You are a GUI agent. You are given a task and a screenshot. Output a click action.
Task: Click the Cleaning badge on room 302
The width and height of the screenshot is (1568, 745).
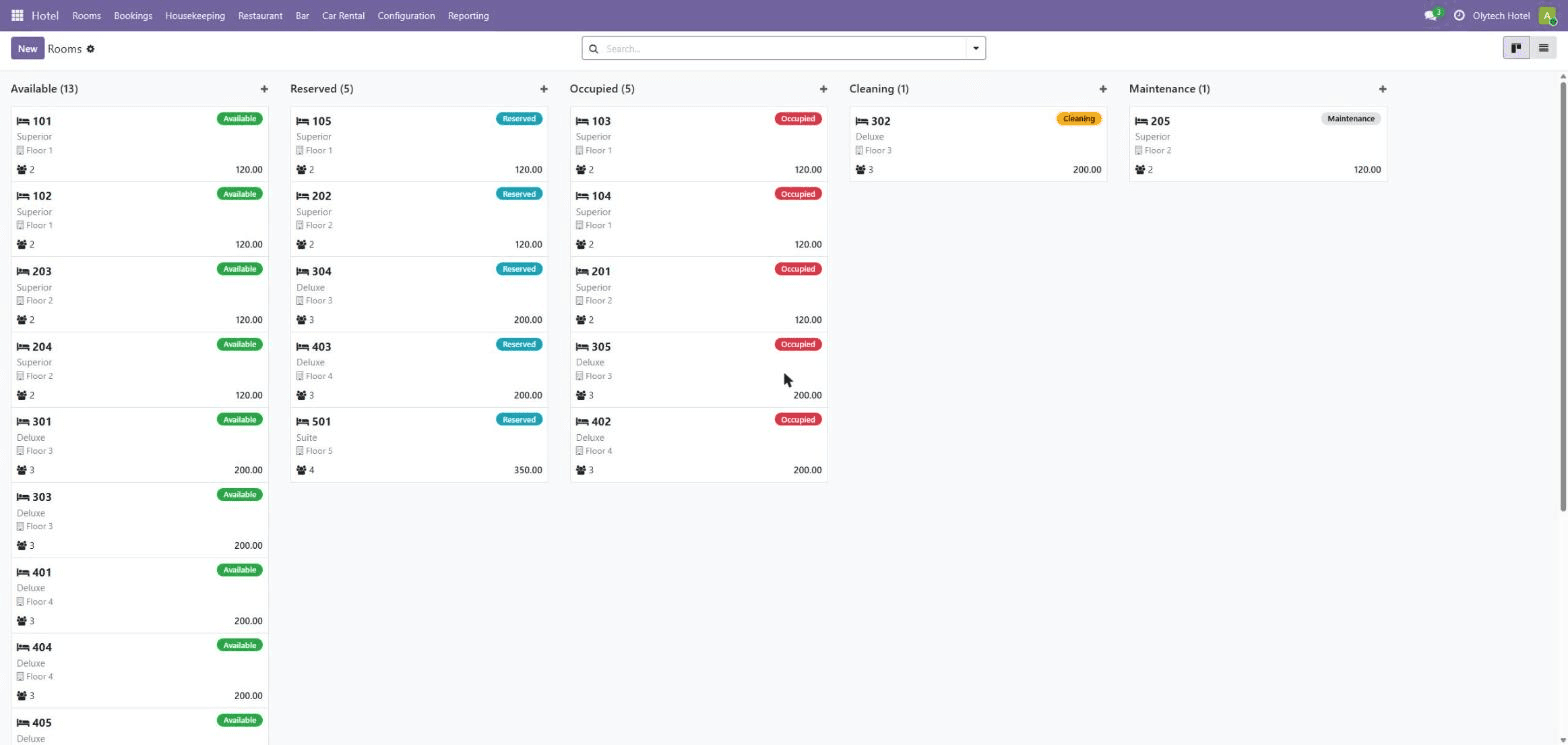click(x=1079, y=119)
